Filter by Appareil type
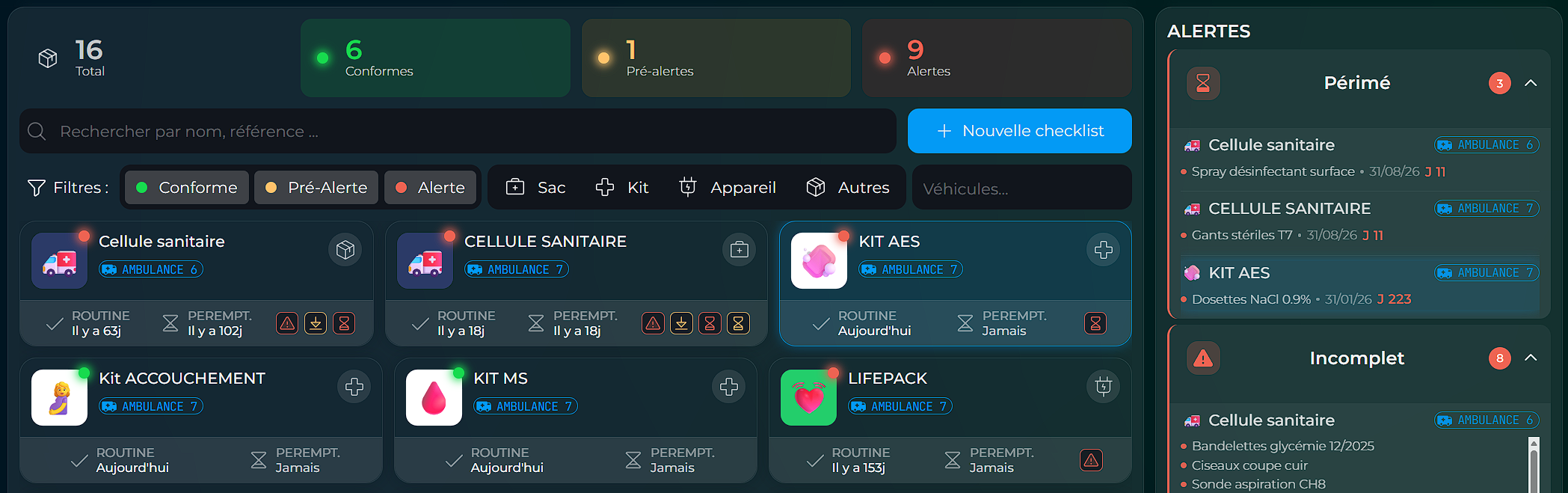Screen dimensions: 1568x493 click(x=727, y=187)
